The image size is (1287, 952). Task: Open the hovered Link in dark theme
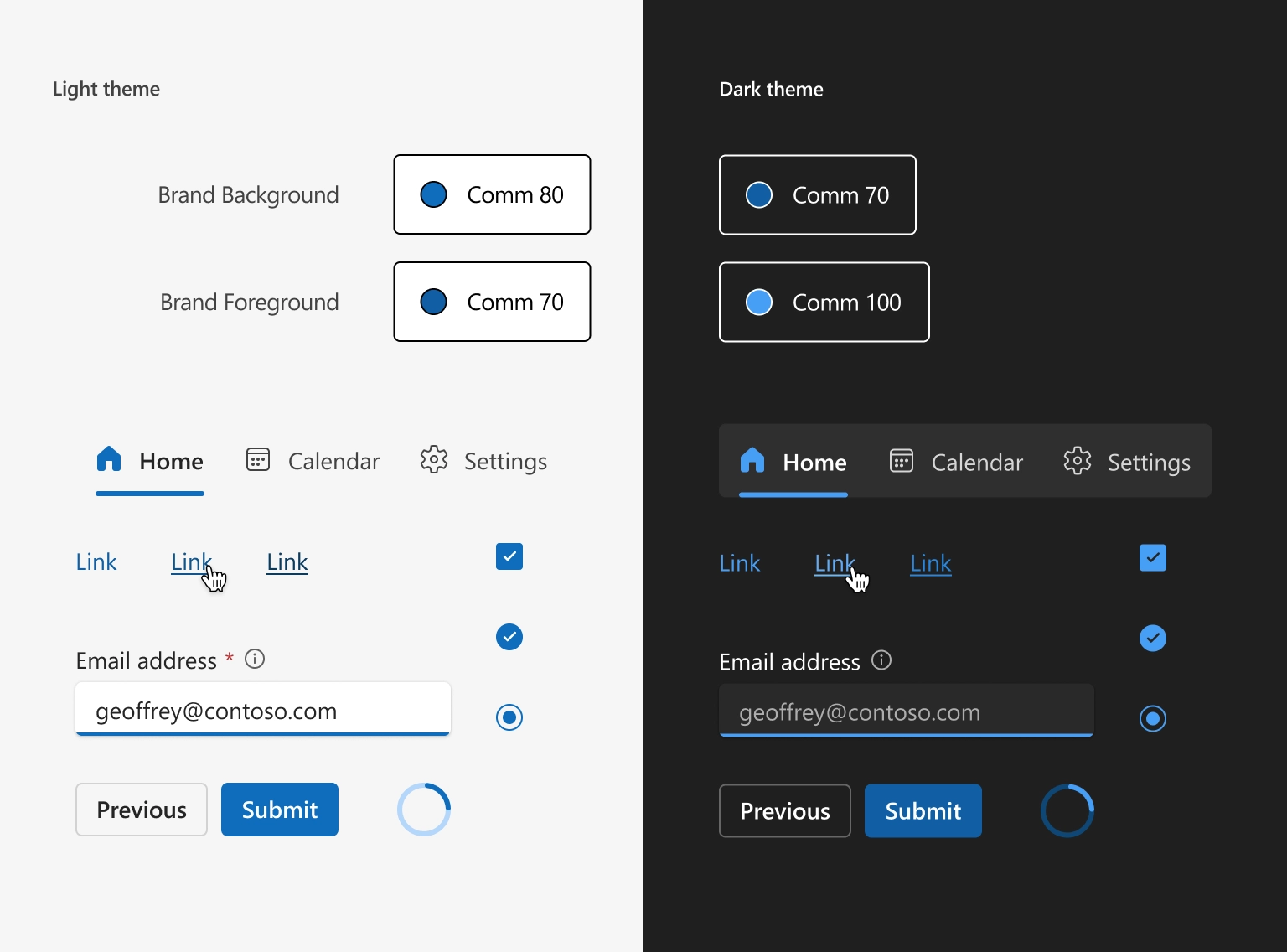click(834, 562)
